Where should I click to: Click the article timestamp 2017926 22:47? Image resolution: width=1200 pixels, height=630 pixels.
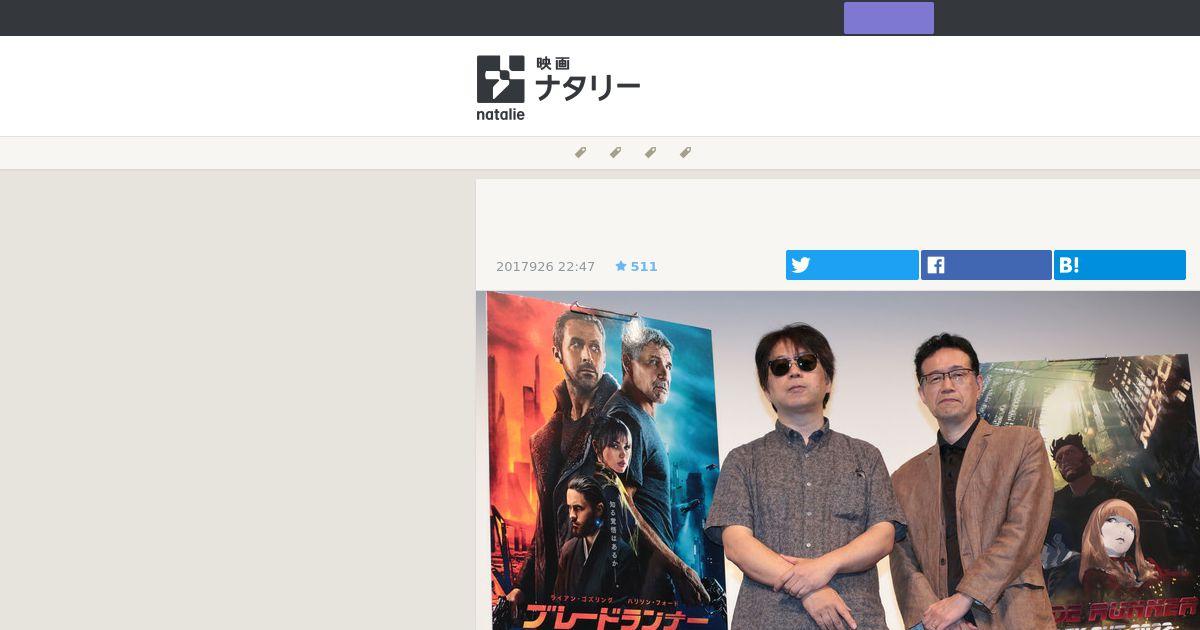tap(545, 267)
